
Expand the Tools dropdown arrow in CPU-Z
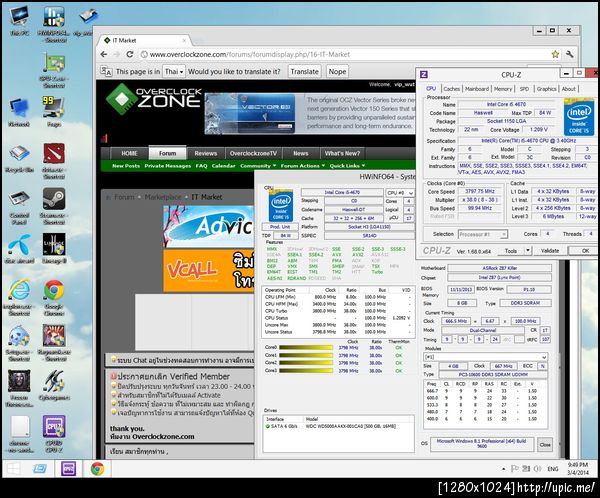coord(528,251)
